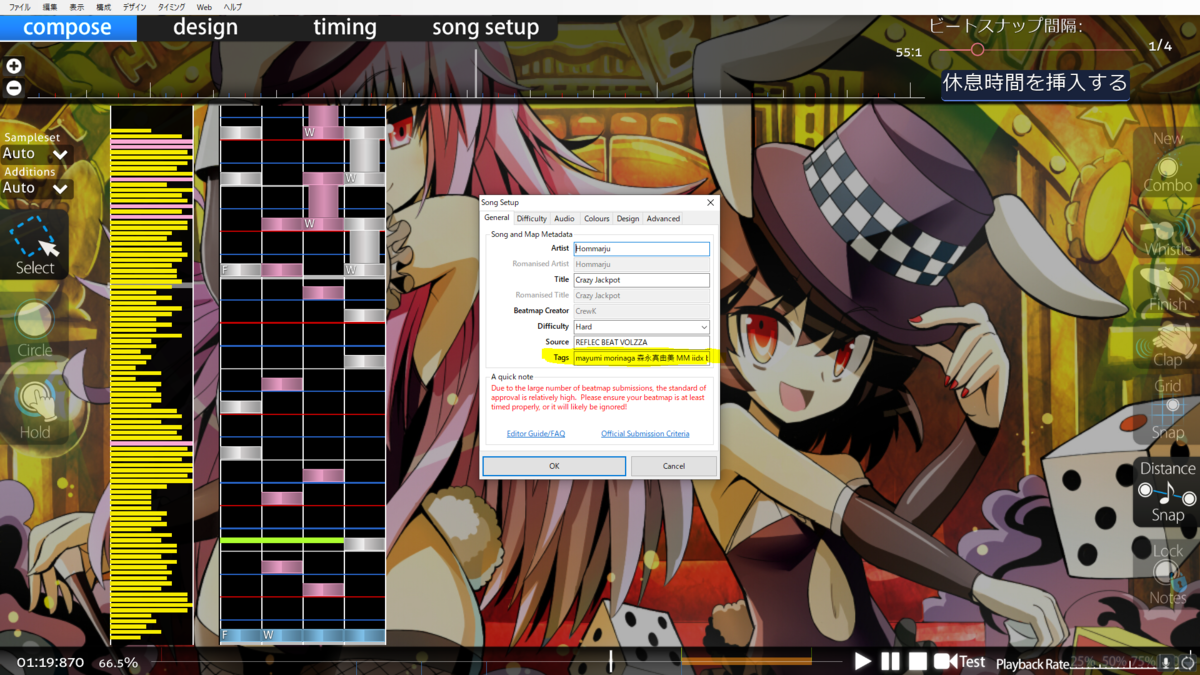Screen dimensions: 1200x675
Task: Click the Cancel button in Song Setup
Action: (674, 466)
